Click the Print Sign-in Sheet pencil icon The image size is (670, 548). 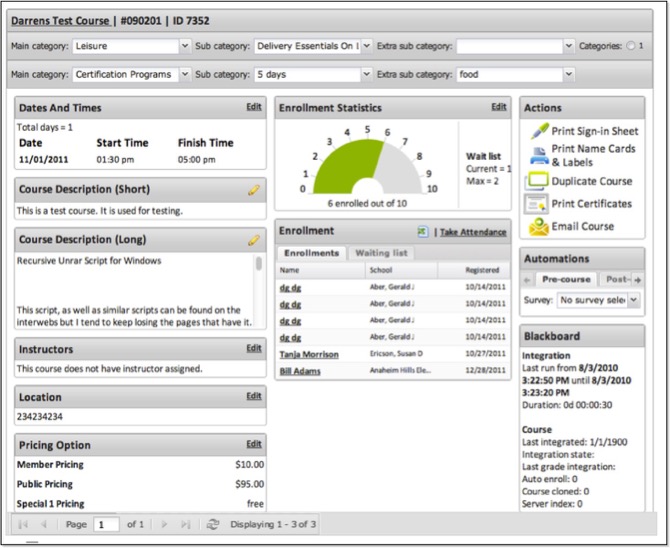click(x=538, y=131)
